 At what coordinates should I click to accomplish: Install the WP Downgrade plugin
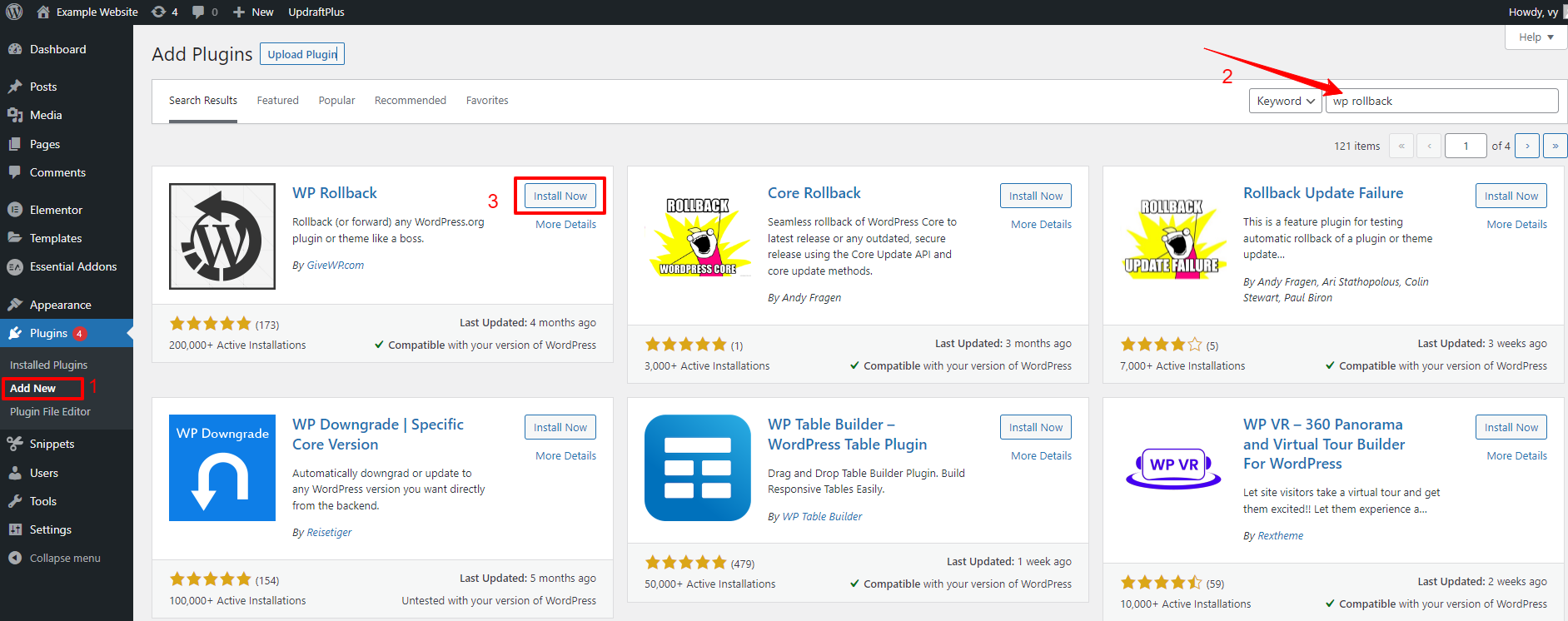[x=560, y=427]
